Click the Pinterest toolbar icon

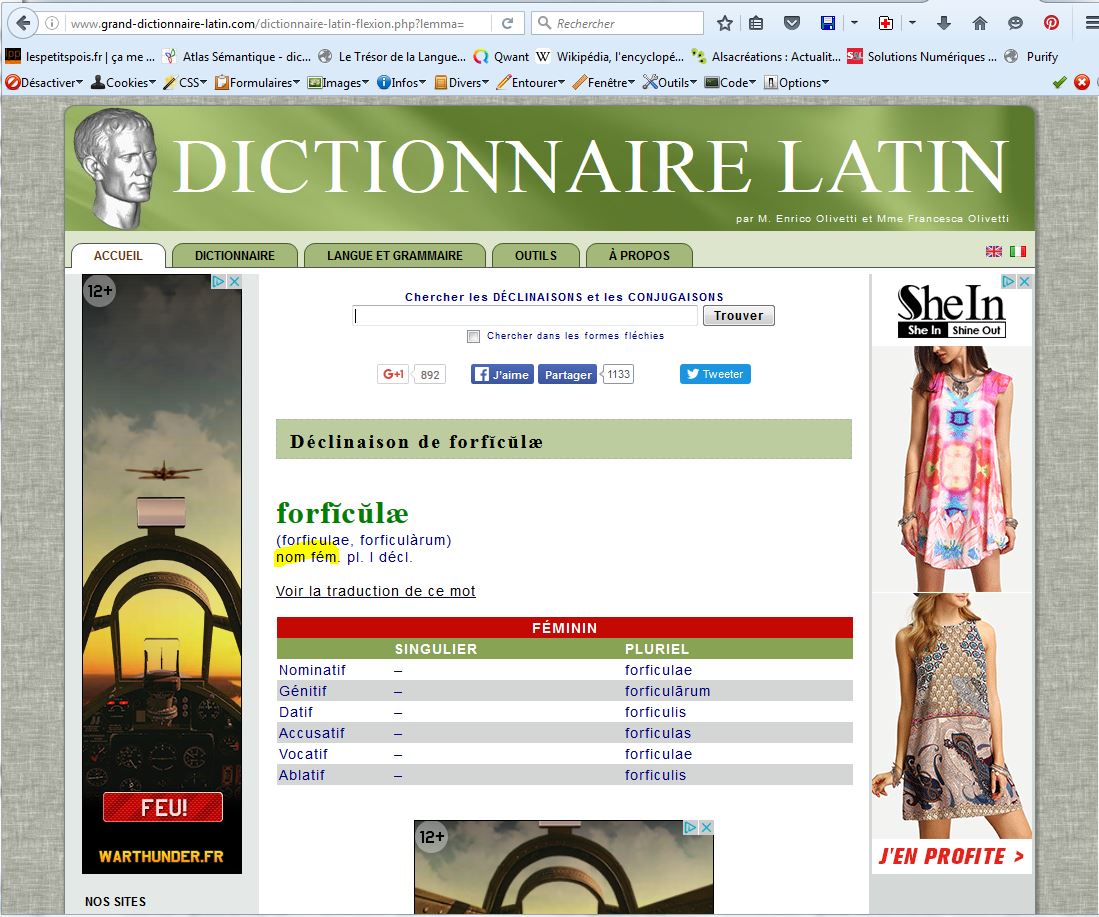(1051, 23)
